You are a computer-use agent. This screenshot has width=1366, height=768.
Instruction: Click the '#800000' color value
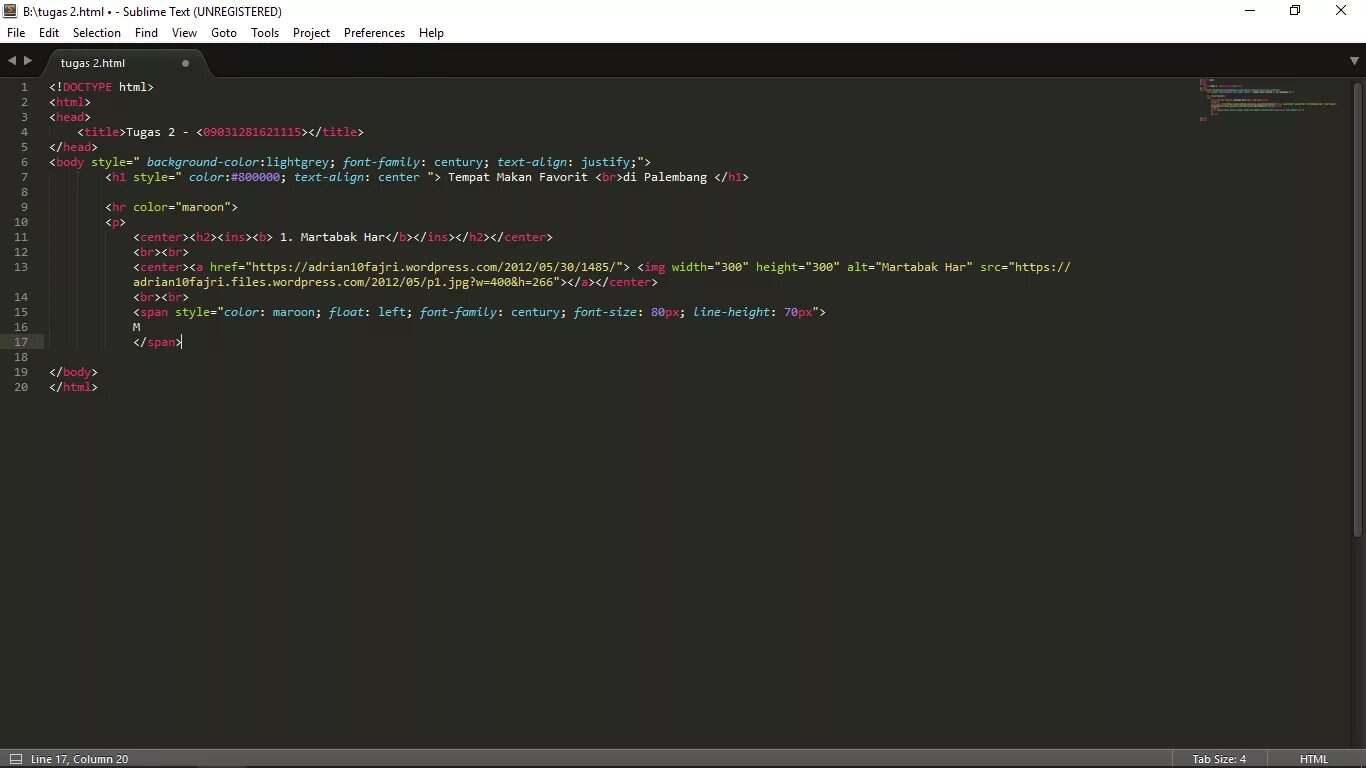[x=255, y=177]
